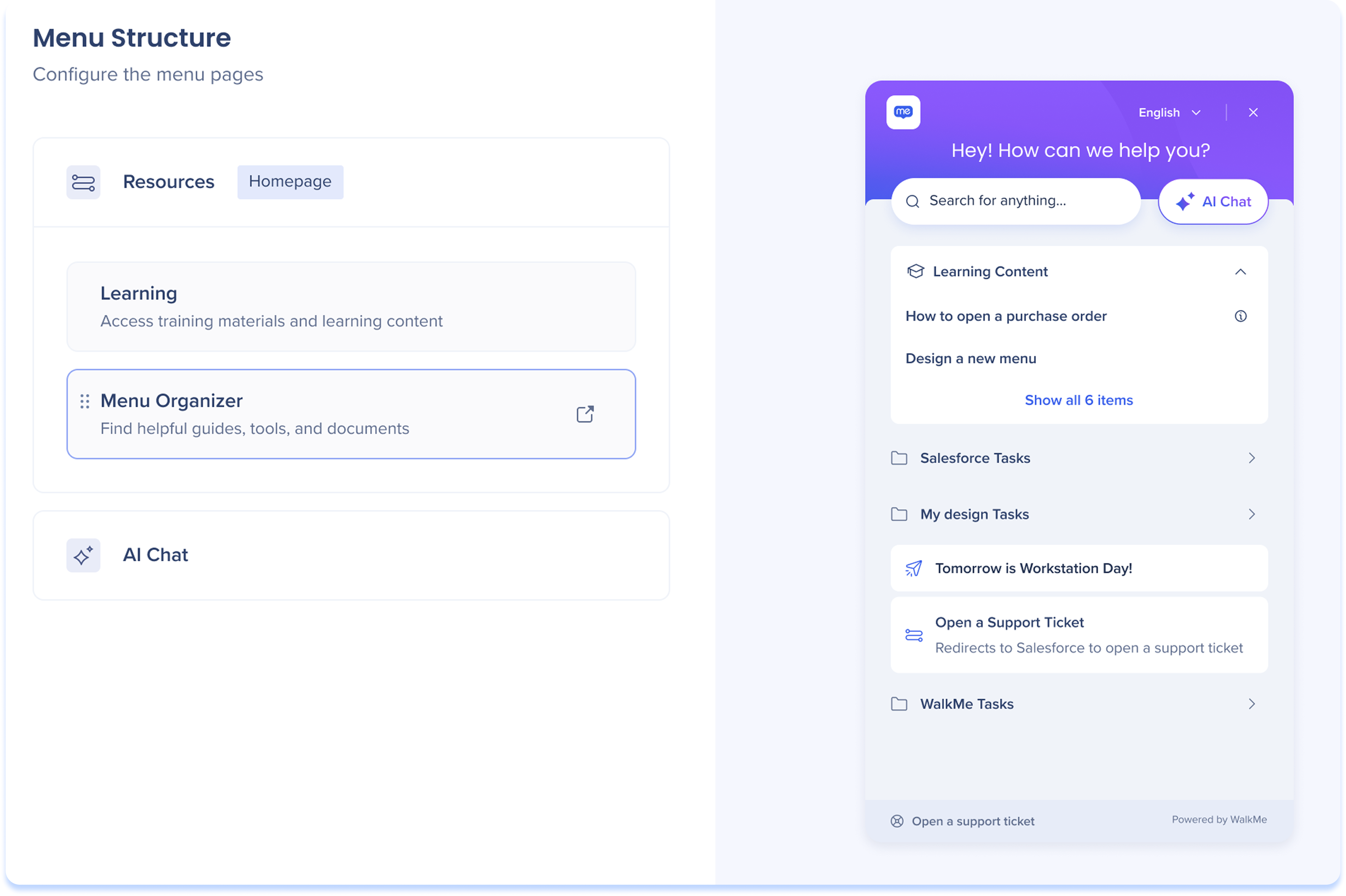Open the English language dropdown
The height and width of the screenshot is (896, 1346).
click(1169, 113)
